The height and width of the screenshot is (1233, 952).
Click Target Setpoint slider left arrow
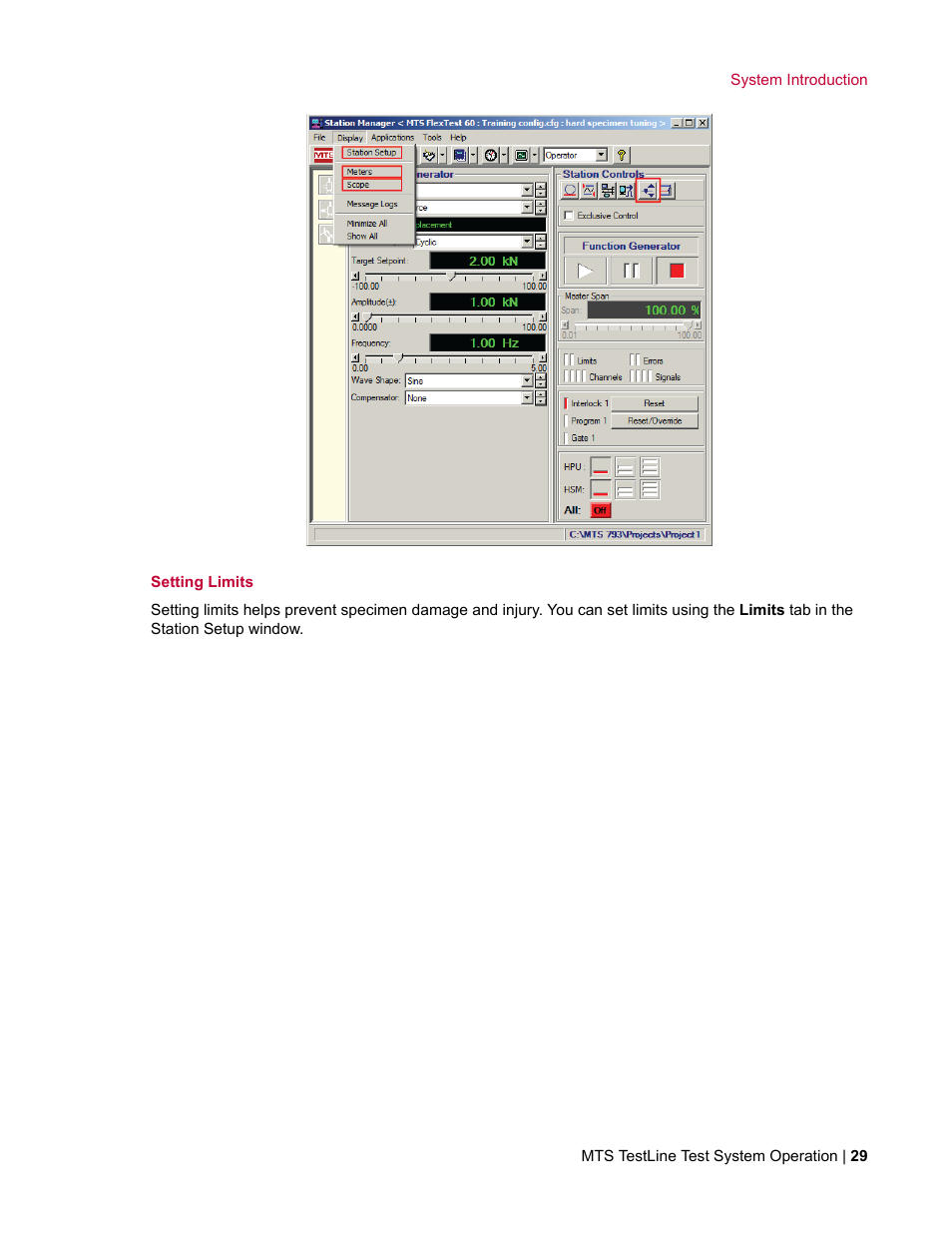click(355, 277)
